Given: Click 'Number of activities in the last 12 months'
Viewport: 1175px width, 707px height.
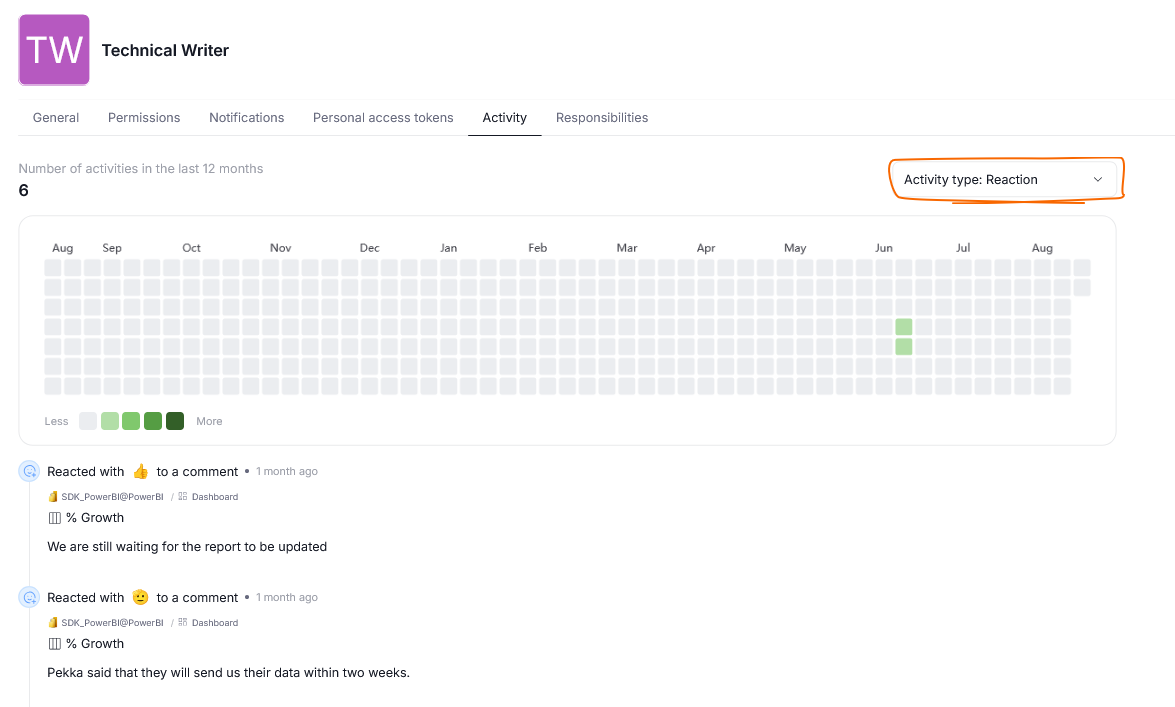Looking at the screenshot, I should (141, 169).
